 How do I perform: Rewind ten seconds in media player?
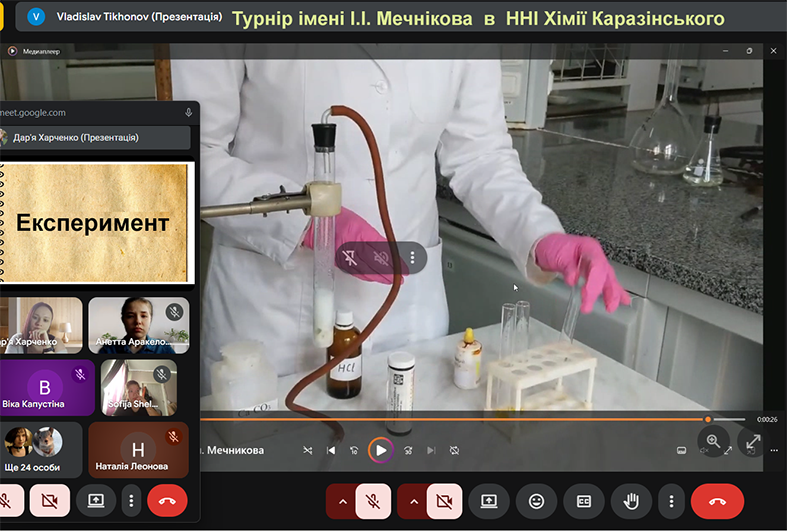pos(354,450)
